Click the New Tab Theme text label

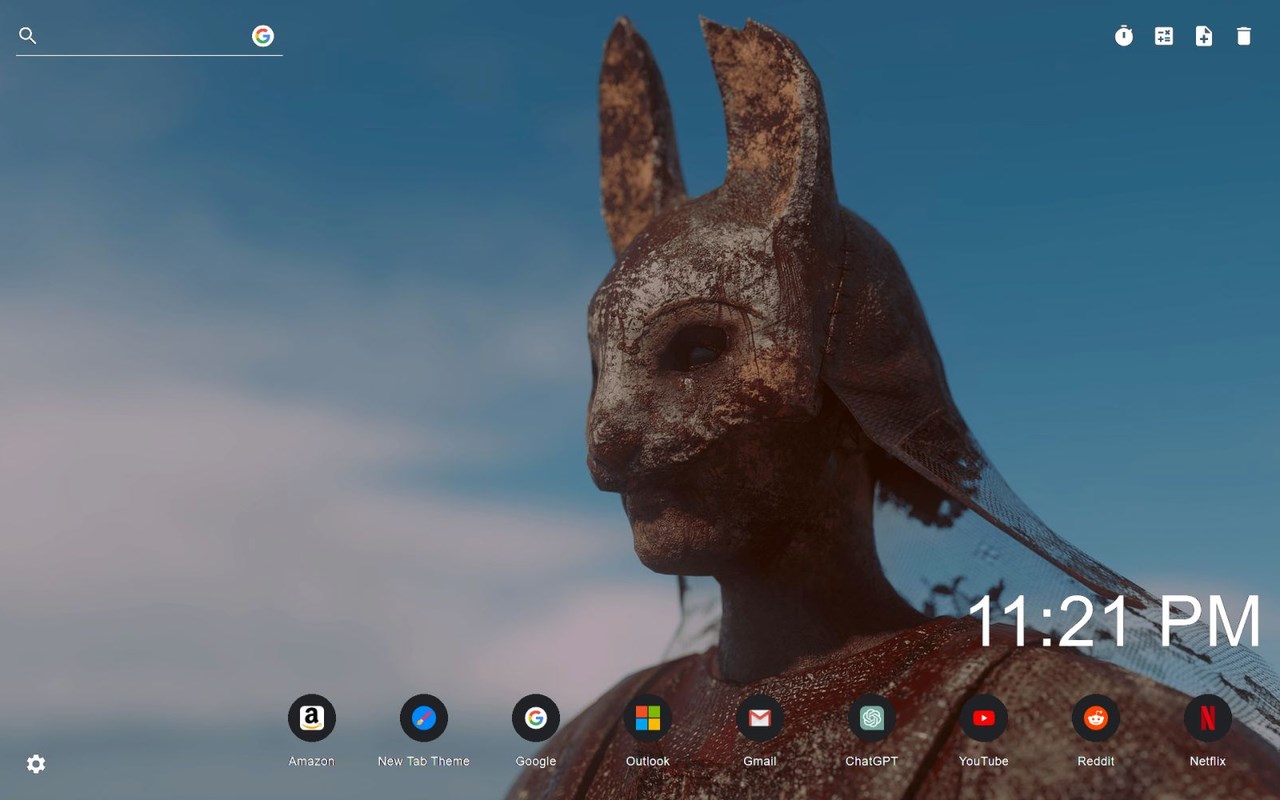tap(424, 761)
